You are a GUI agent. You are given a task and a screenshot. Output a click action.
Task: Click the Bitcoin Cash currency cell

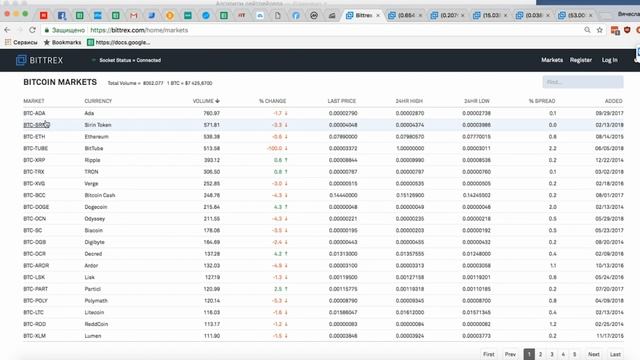click(x=100, y=195)
